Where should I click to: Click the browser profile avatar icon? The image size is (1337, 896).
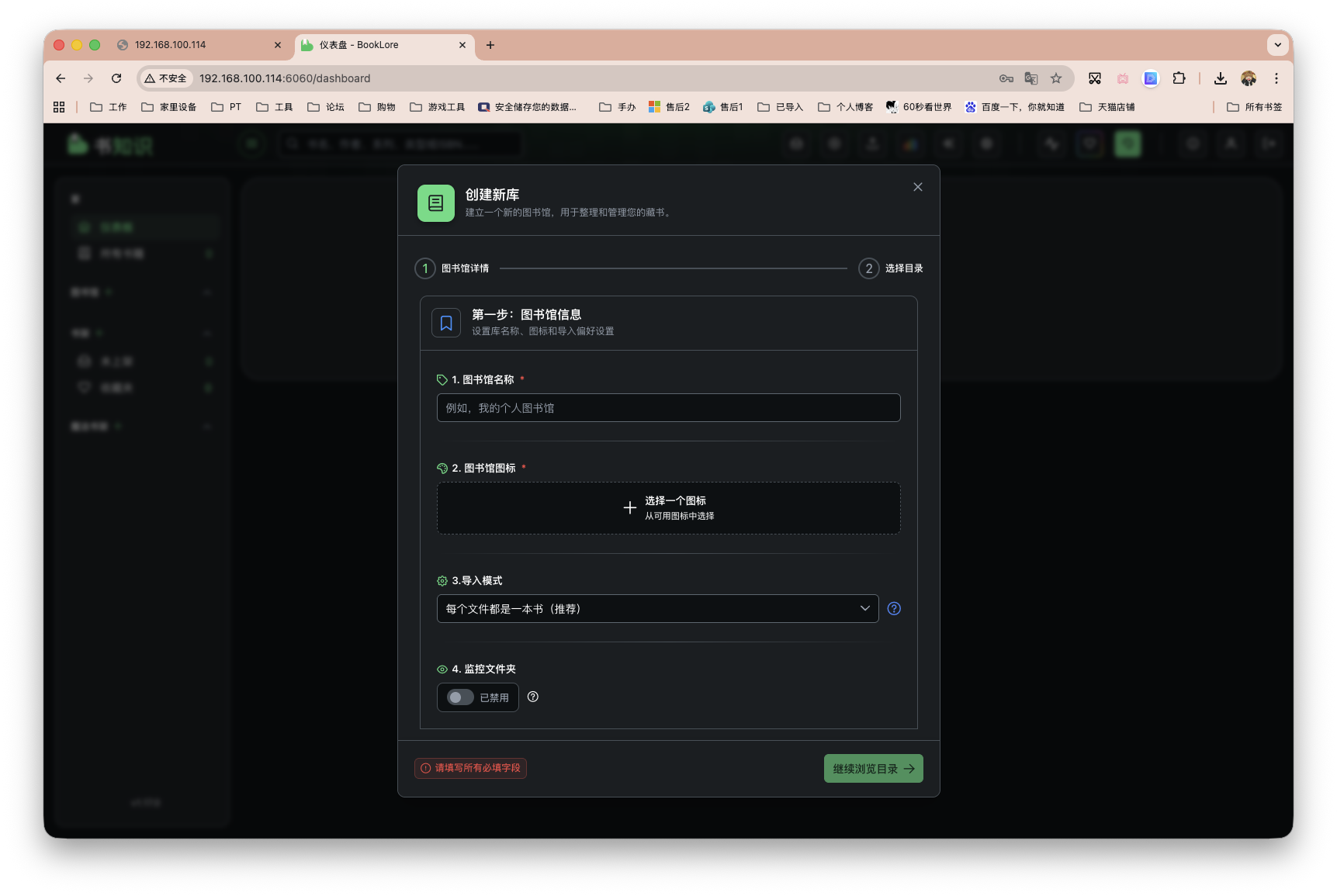coord(1249,78)
